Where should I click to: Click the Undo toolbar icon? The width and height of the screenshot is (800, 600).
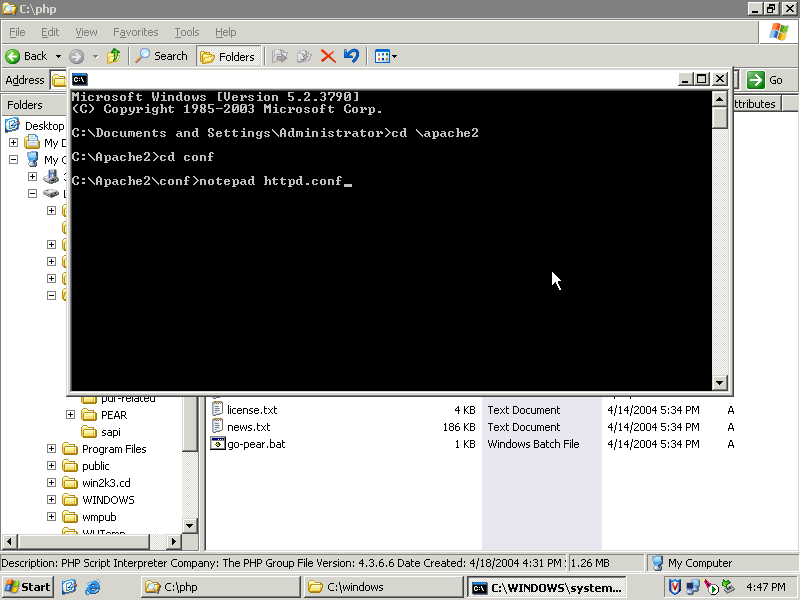351,56
